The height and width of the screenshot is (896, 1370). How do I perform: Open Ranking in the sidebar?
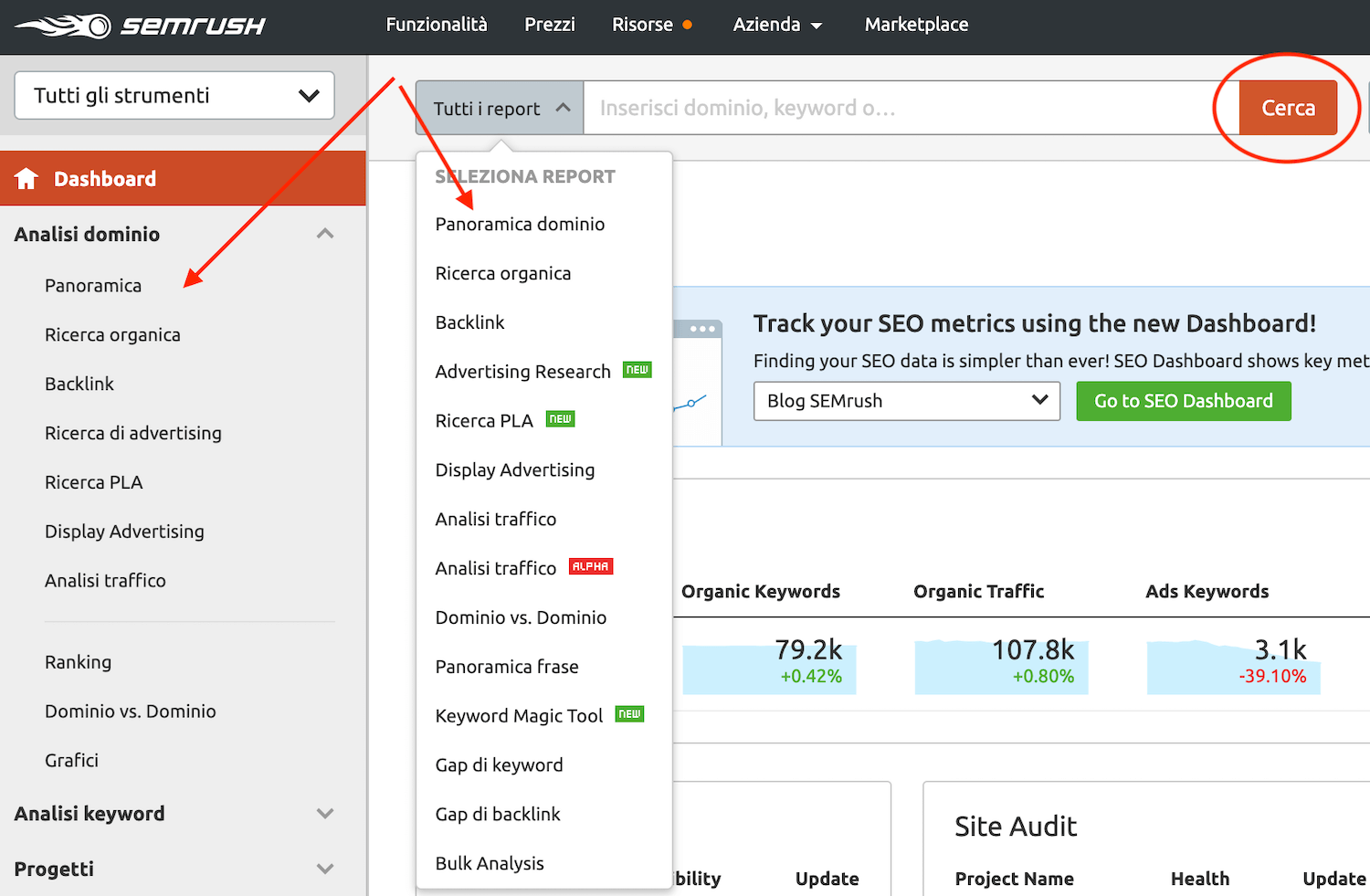tap(78, 662)
